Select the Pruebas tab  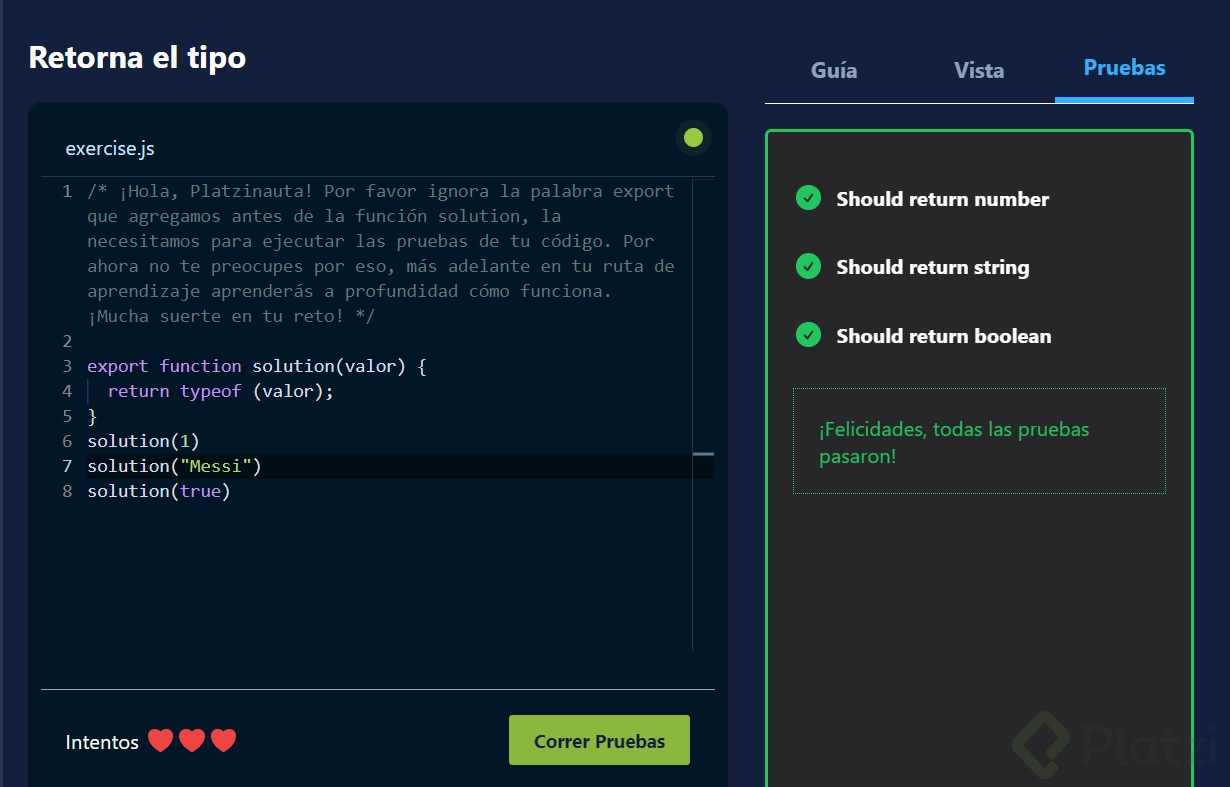pos(1124,68)
